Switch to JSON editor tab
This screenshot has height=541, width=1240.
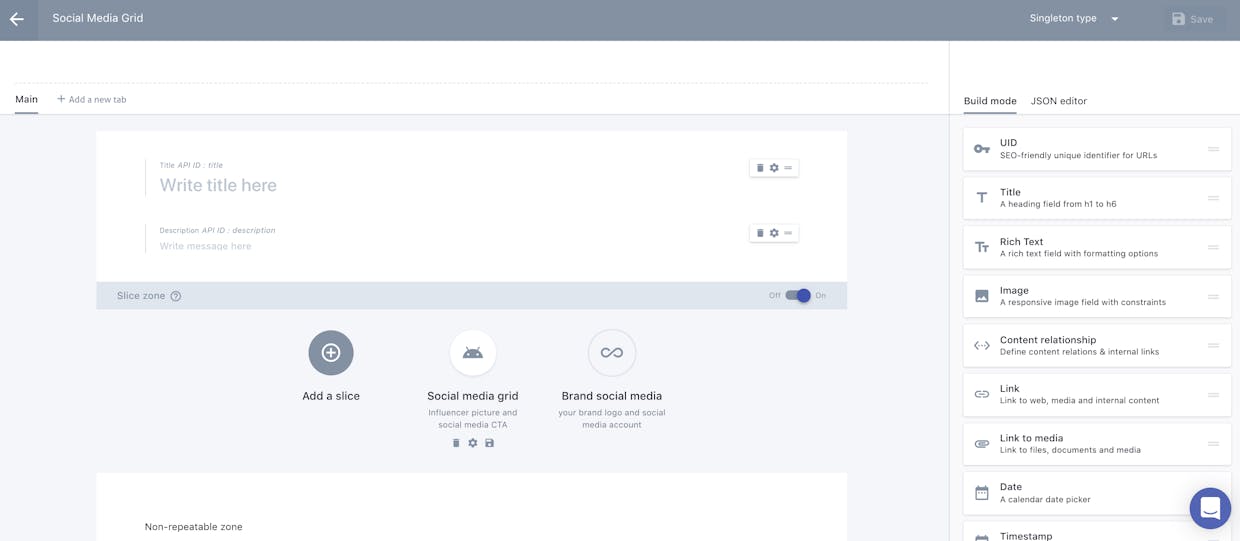coord(1059,101)
